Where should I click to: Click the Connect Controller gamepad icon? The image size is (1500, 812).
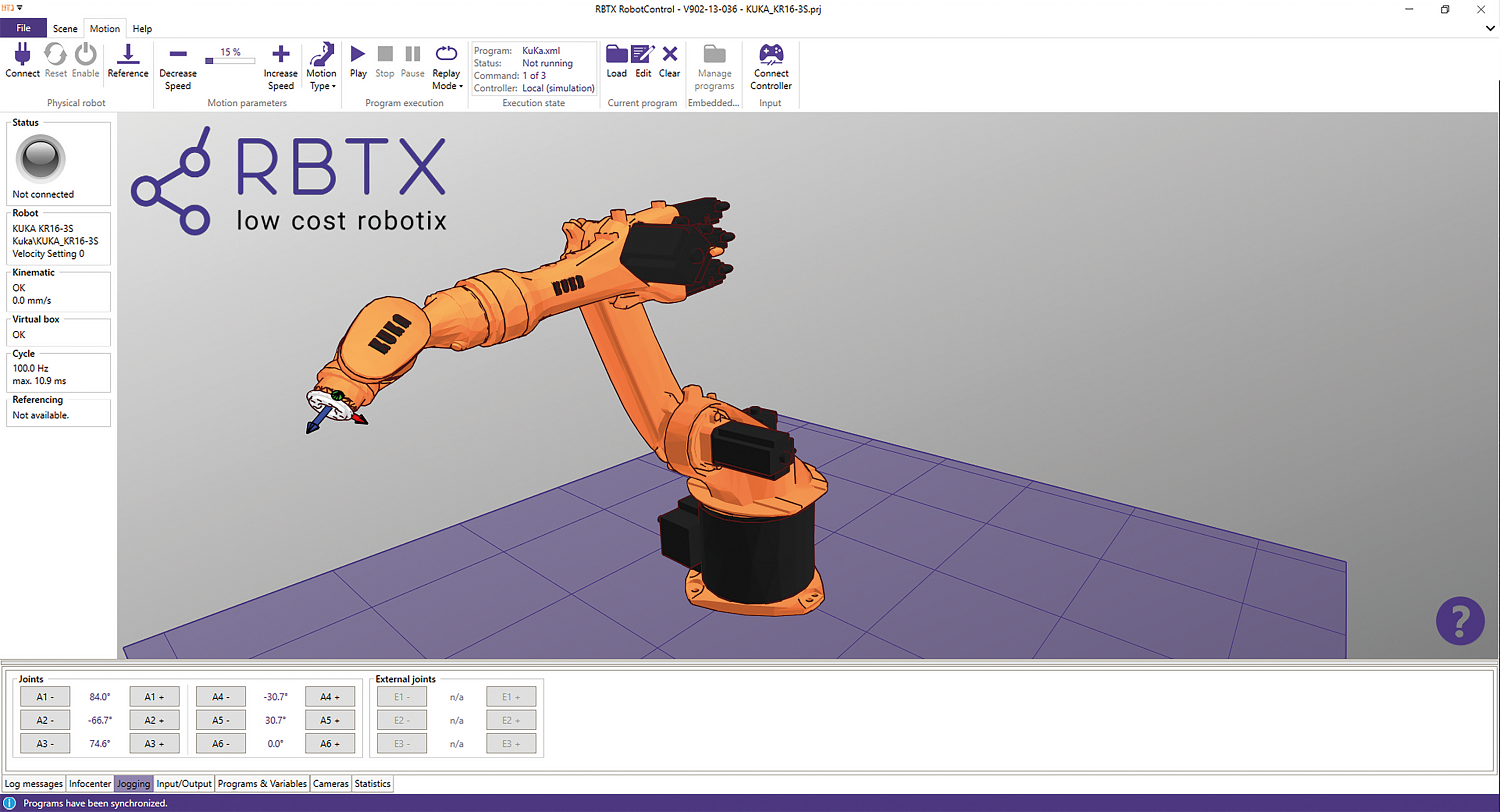coord(771,54)
